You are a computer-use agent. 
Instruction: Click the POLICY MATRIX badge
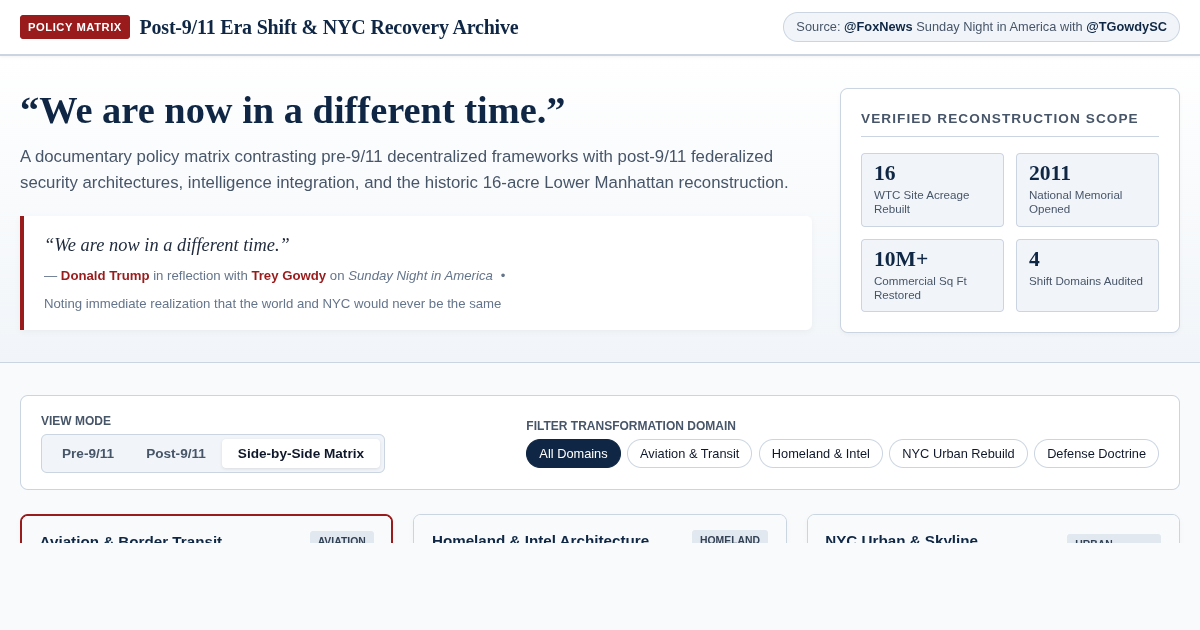point(75,27)
